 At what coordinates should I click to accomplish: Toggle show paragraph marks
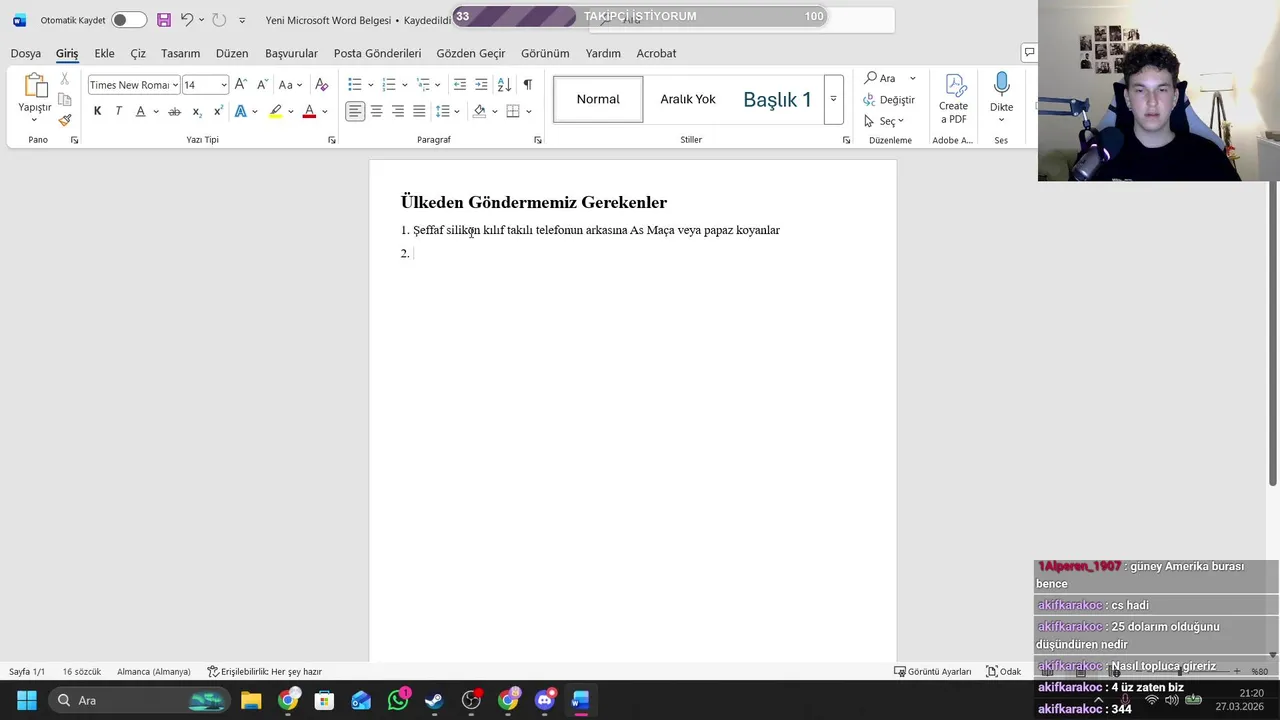(527, 85)
